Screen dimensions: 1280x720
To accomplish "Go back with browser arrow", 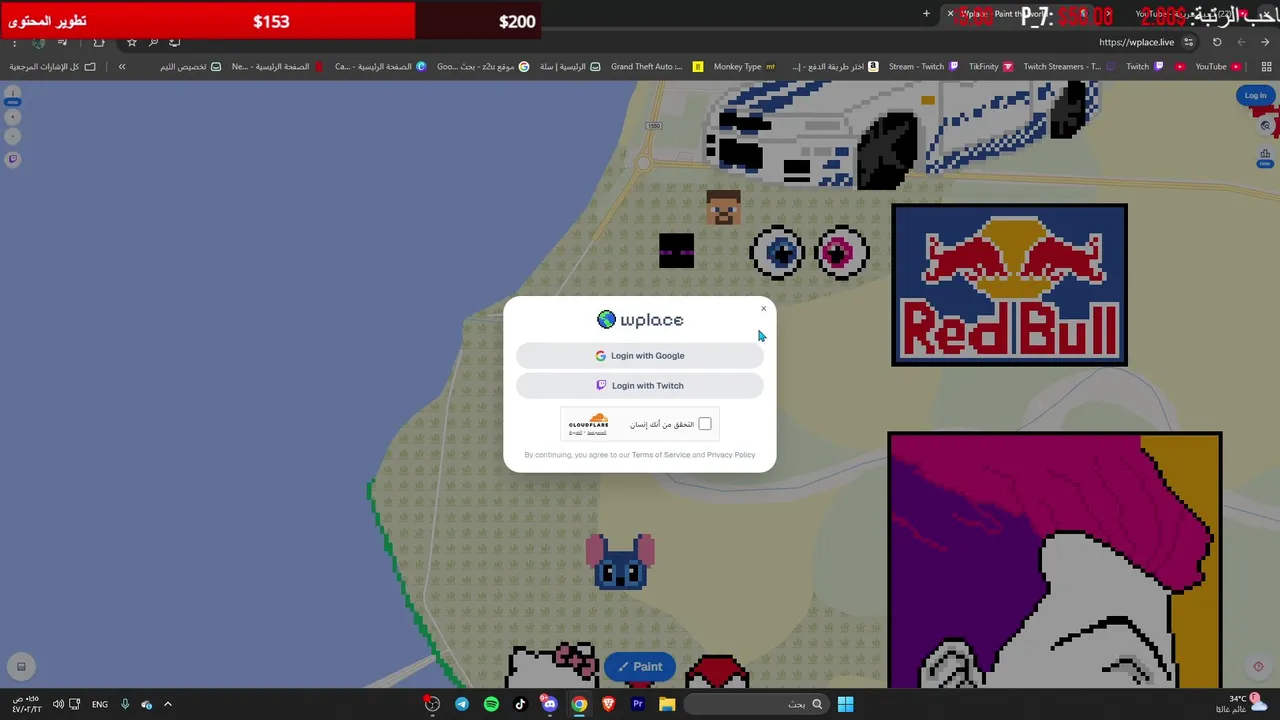I will 1265,42.
